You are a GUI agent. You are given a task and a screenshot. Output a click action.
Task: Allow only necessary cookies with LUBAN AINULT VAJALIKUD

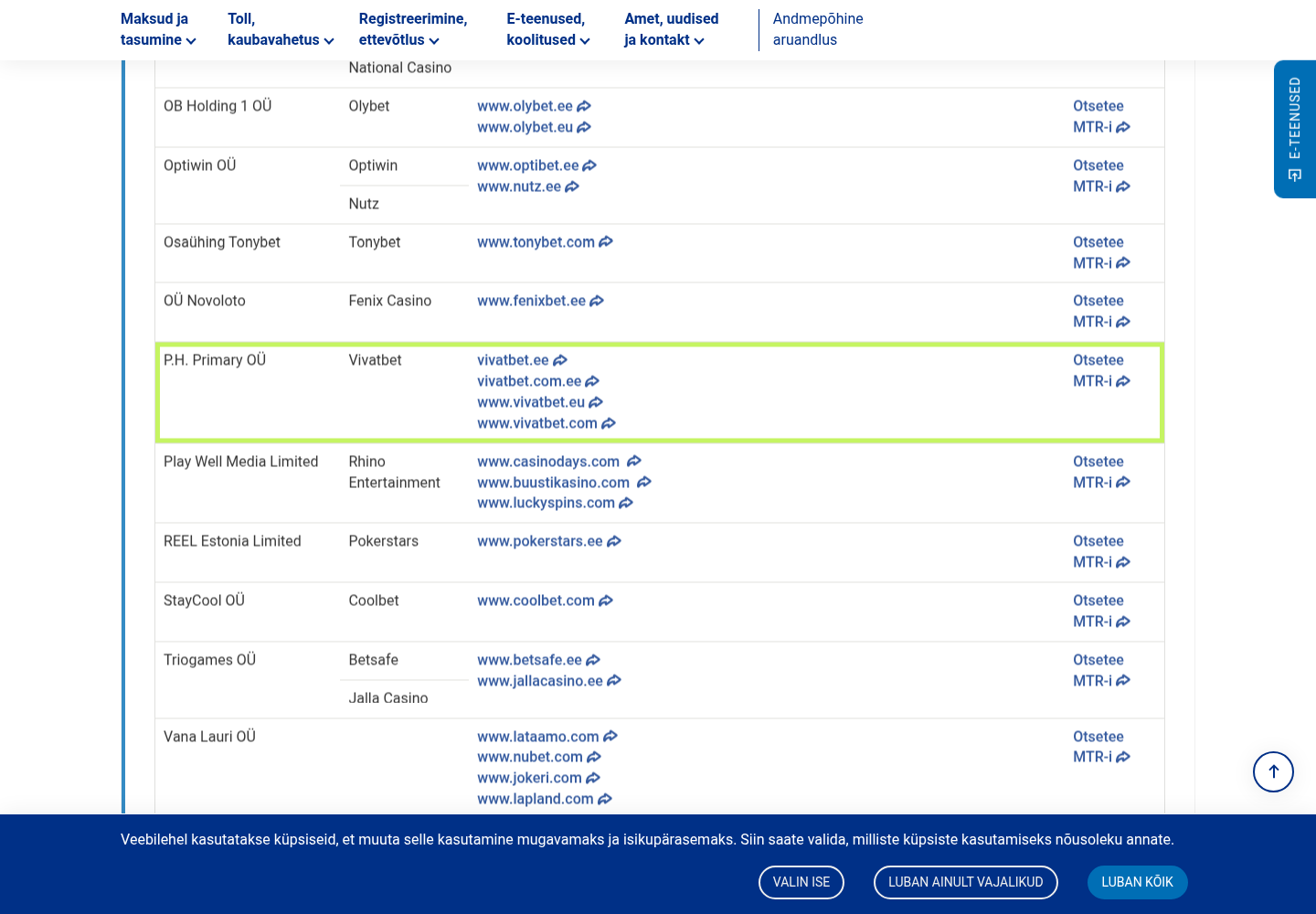[966, 882]
